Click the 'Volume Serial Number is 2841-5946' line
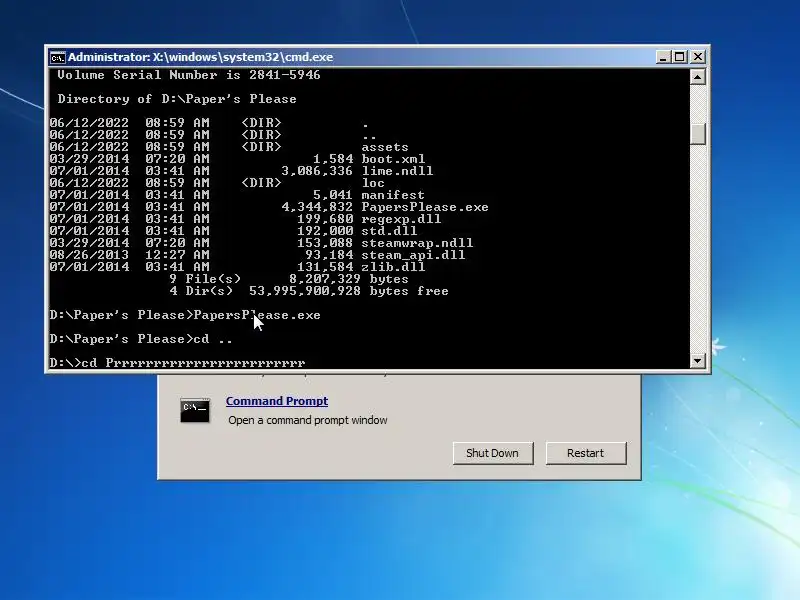The image size is (800, 600). (x=189, y=75)
